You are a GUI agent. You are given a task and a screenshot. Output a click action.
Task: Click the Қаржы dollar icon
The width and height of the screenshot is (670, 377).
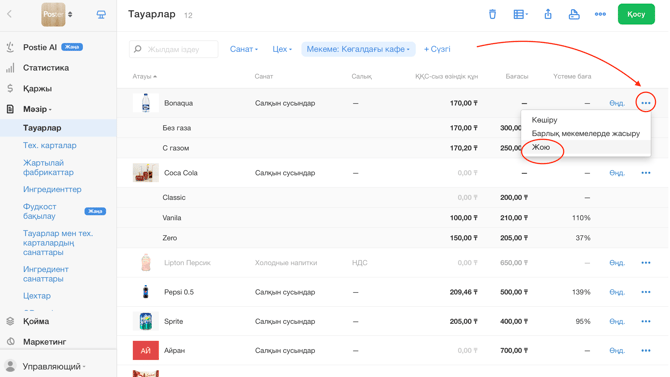click(x=10, y=88)
